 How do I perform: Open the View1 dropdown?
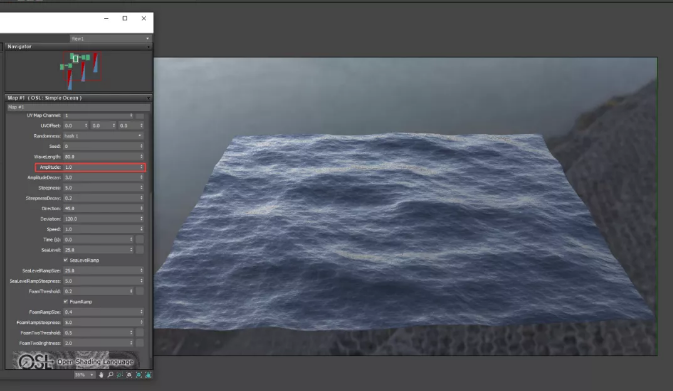110,39
